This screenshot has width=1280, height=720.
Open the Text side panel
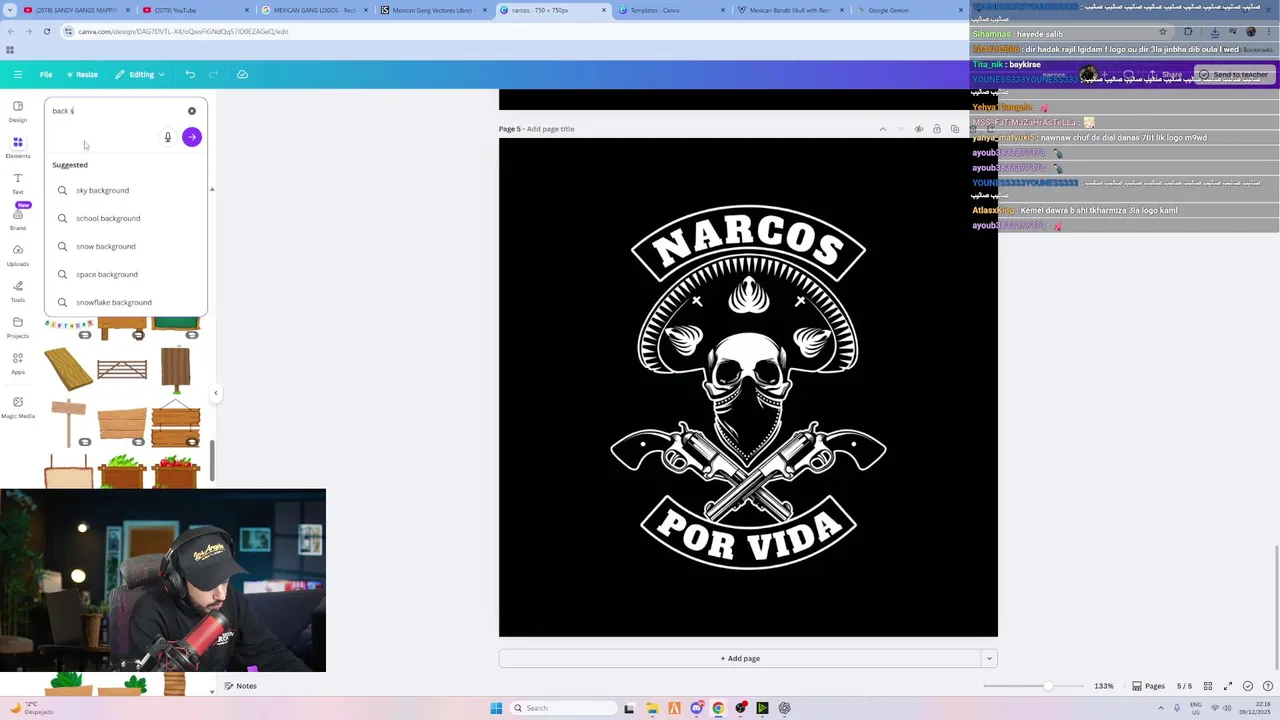[x=18, y=183]
